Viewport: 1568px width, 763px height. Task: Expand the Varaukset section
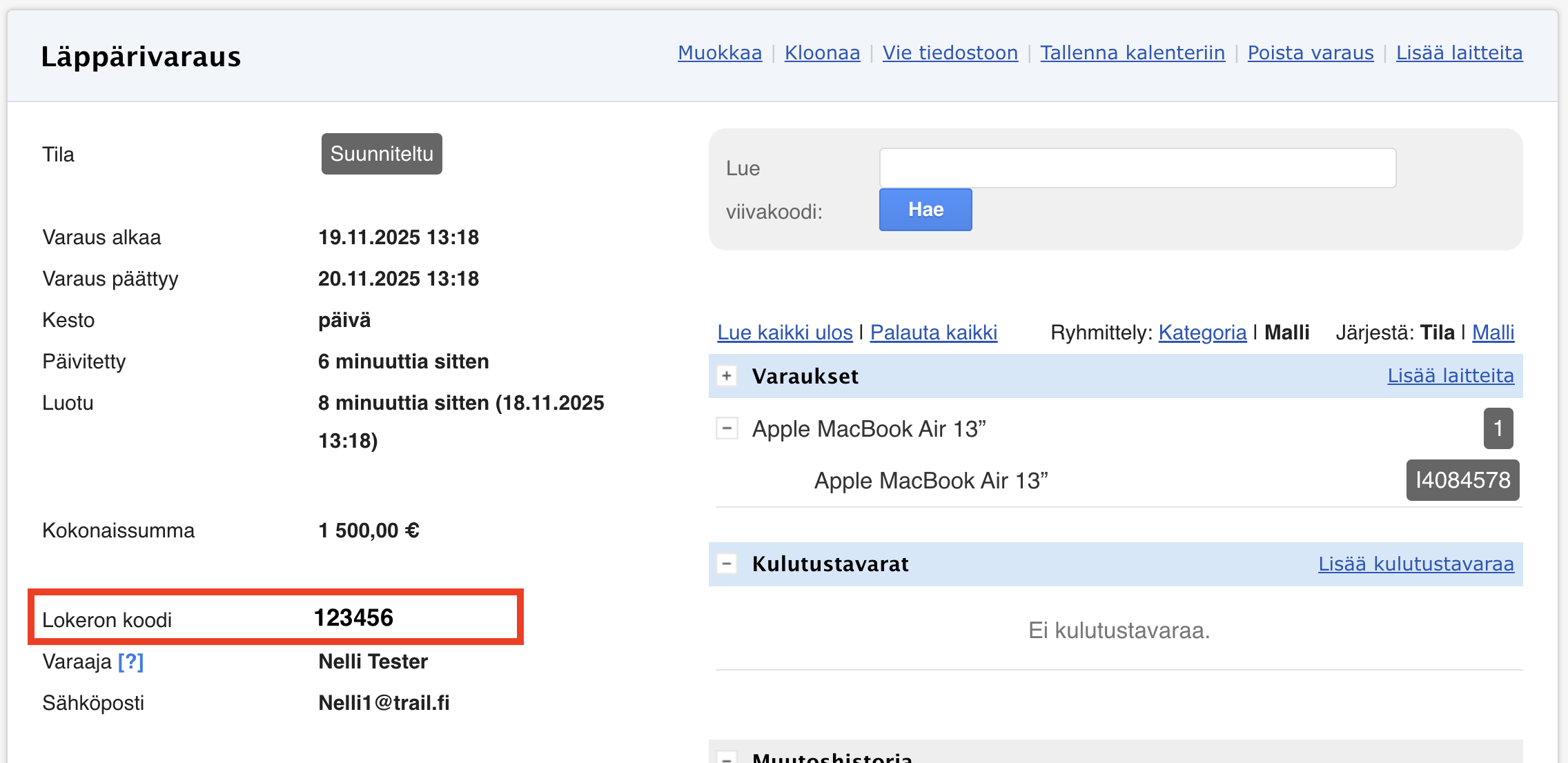click(727, 376)
